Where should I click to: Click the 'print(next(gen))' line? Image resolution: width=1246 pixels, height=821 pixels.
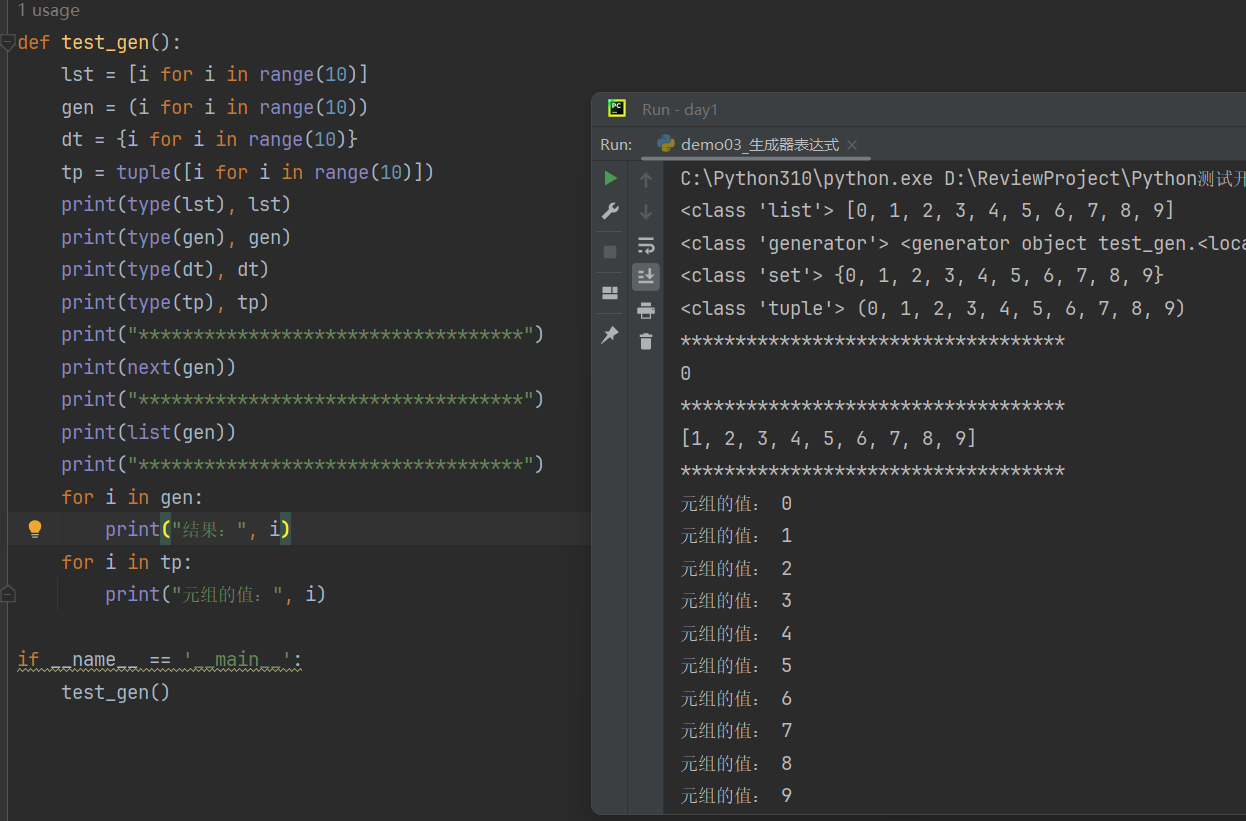click(x=149, y=368)
